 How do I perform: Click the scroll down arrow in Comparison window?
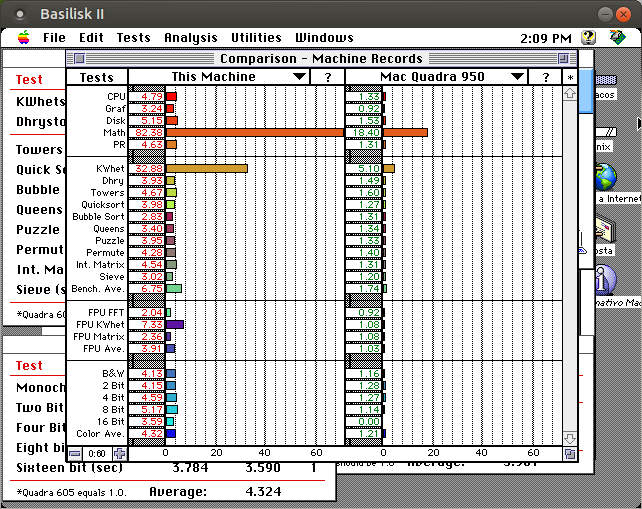[570, 438]
